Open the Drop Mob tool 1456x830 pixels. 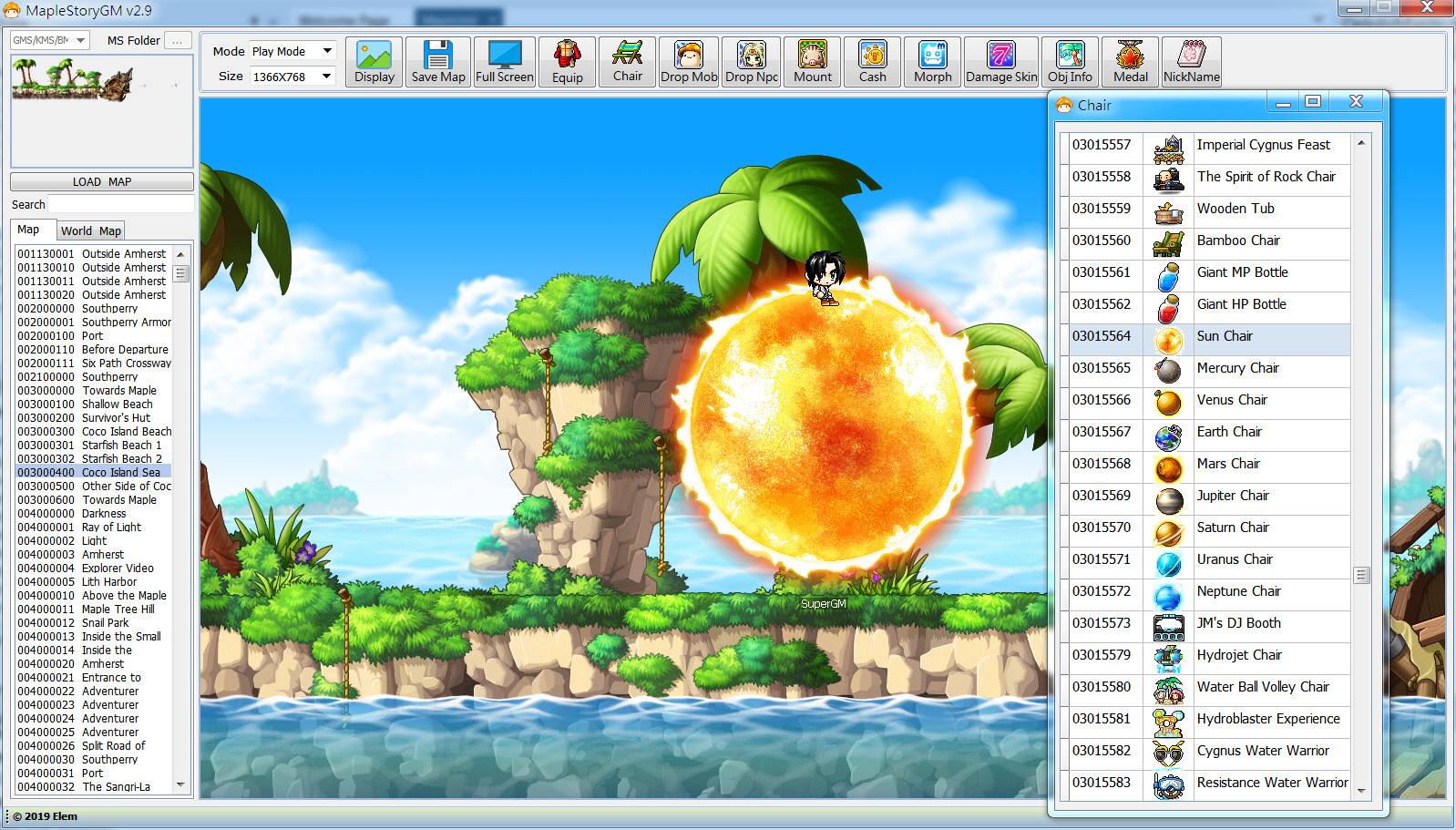(x=689, y=61)
